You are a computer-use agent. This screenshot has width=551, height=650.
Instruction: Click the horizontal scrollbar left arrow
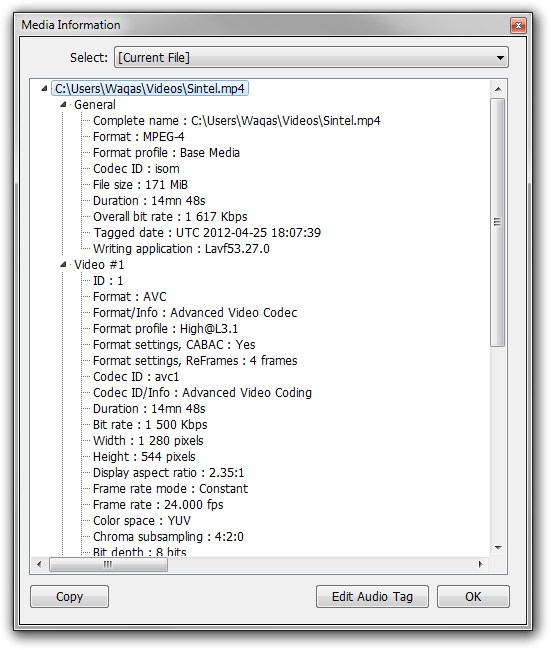pyautogui.click(x=40, y=564)
